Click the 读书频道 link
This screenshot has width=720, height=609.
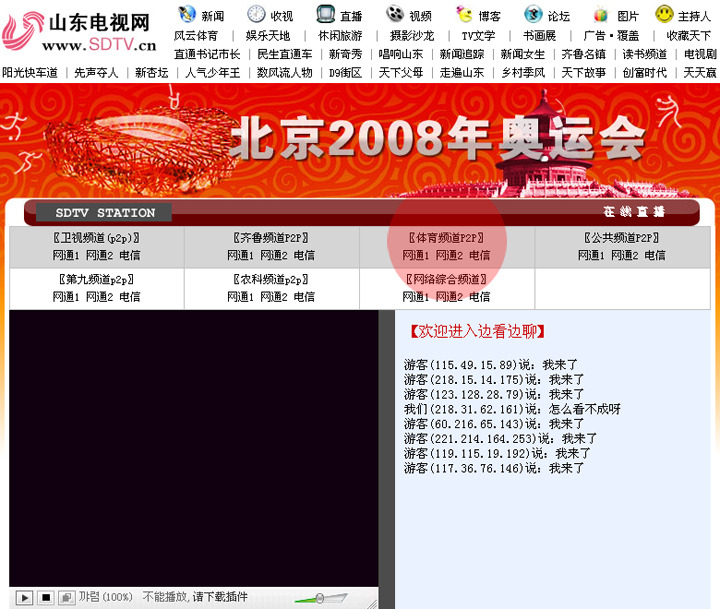645,54
